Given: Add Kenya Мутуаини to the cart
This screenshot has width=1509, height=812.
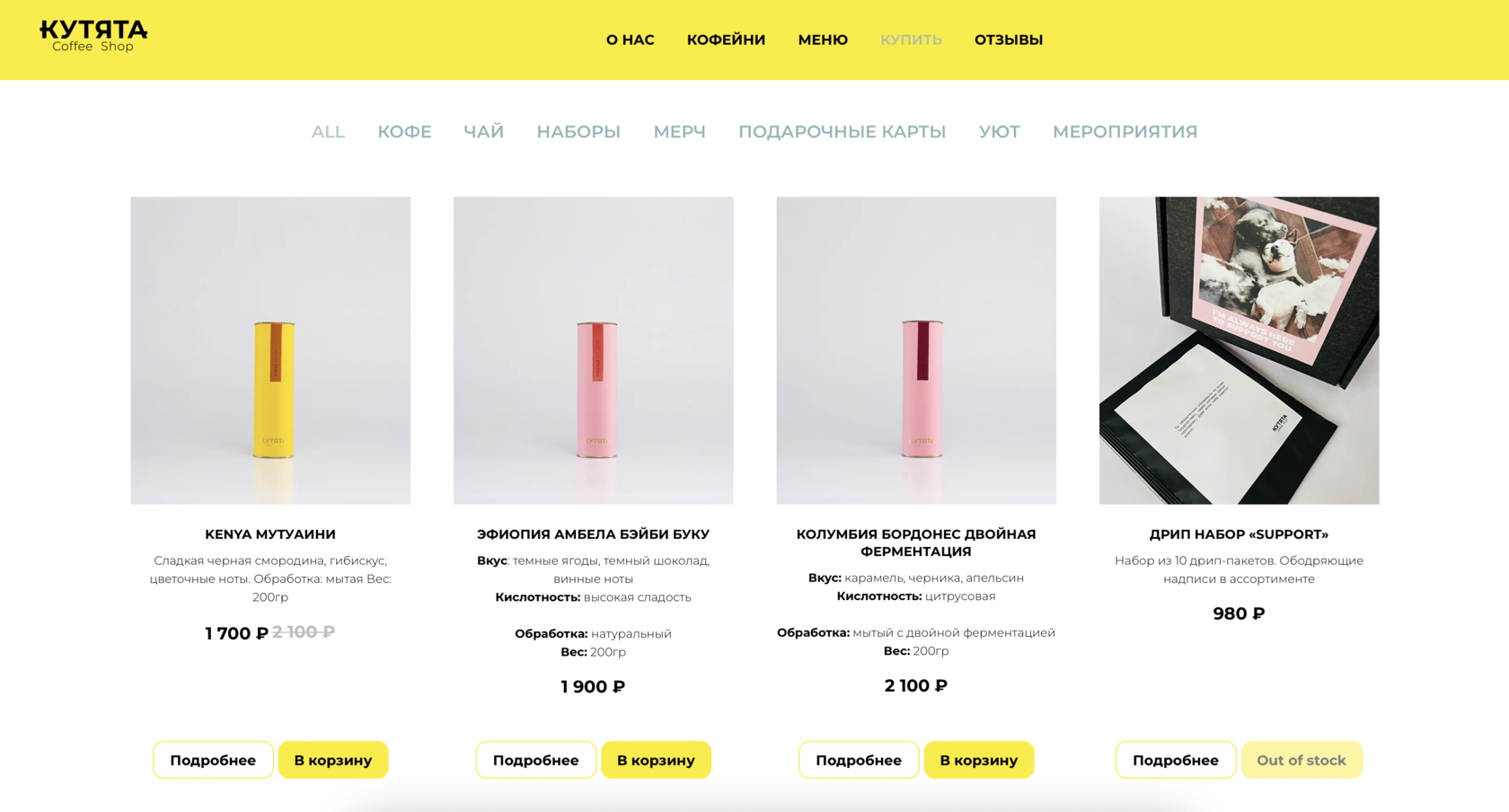Looking at the screenshot, I should 333,760.
